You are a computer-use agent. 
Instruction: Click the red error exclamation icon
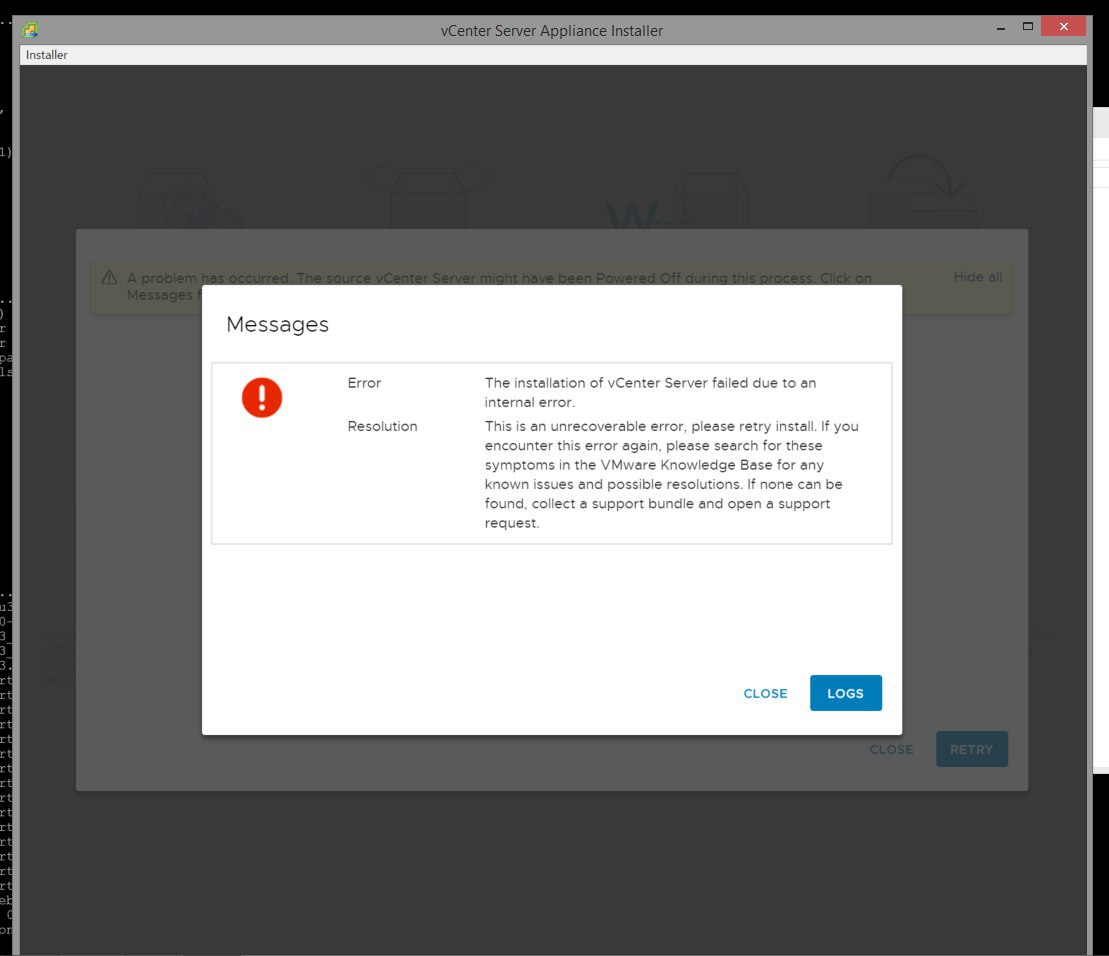point(262,397)
